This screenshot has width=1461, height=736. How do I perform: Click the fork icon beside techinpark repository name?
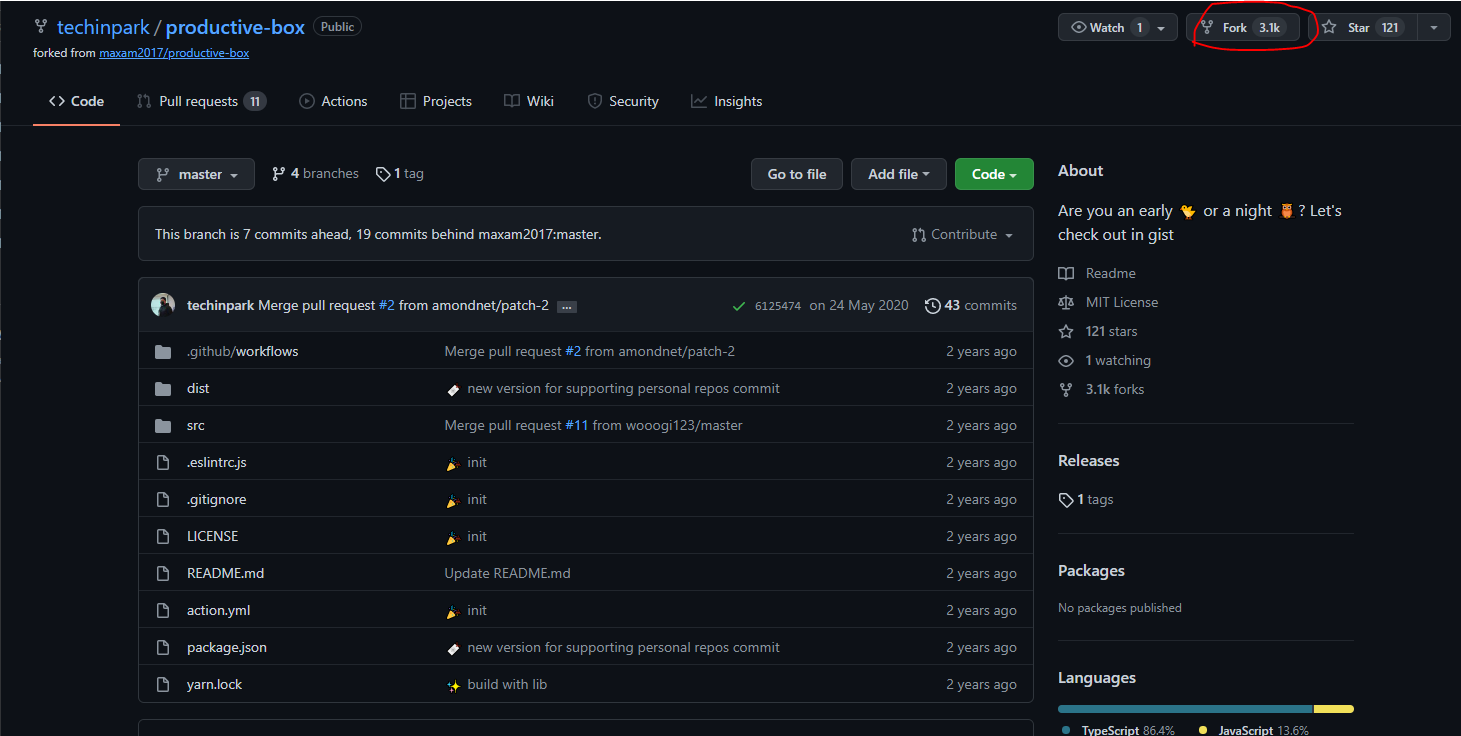(40, 27)
